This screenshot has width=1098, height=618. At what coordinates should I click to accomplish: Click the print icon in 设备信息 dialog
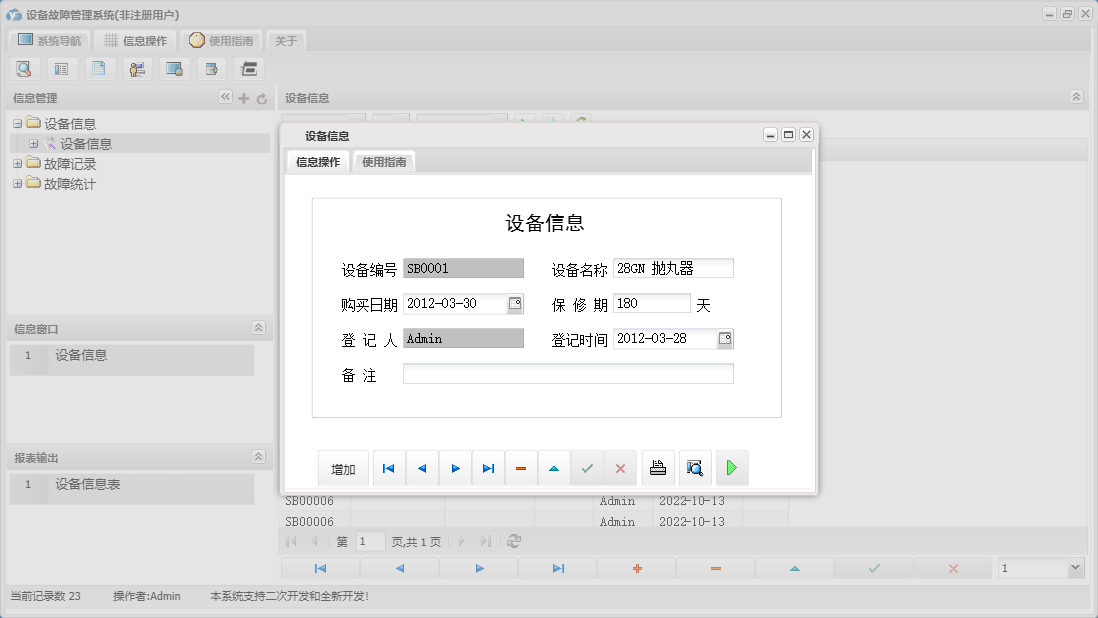tap(658, 467)
